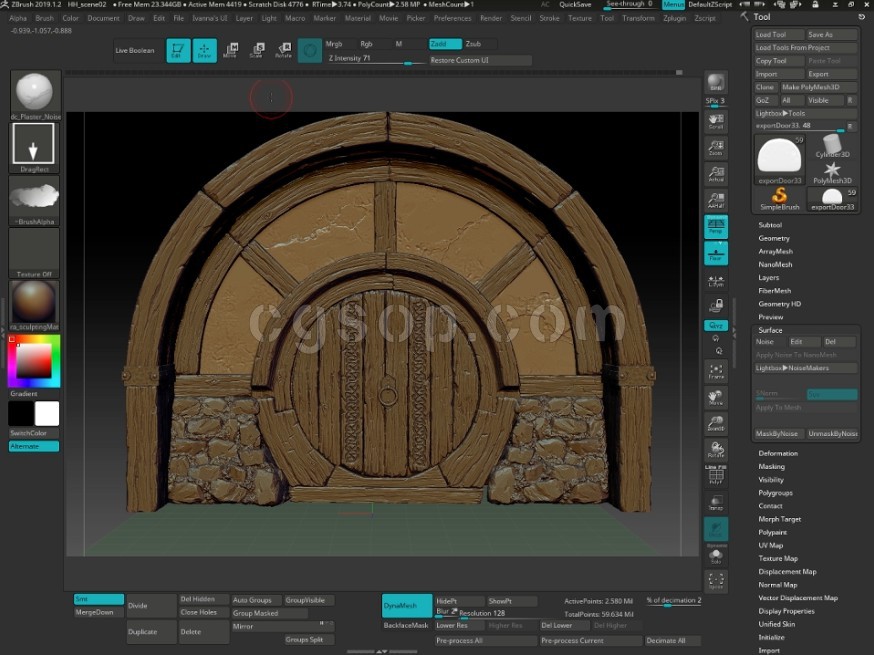Toggle the Floor grid button
The image size is (874, 655).
715,253
